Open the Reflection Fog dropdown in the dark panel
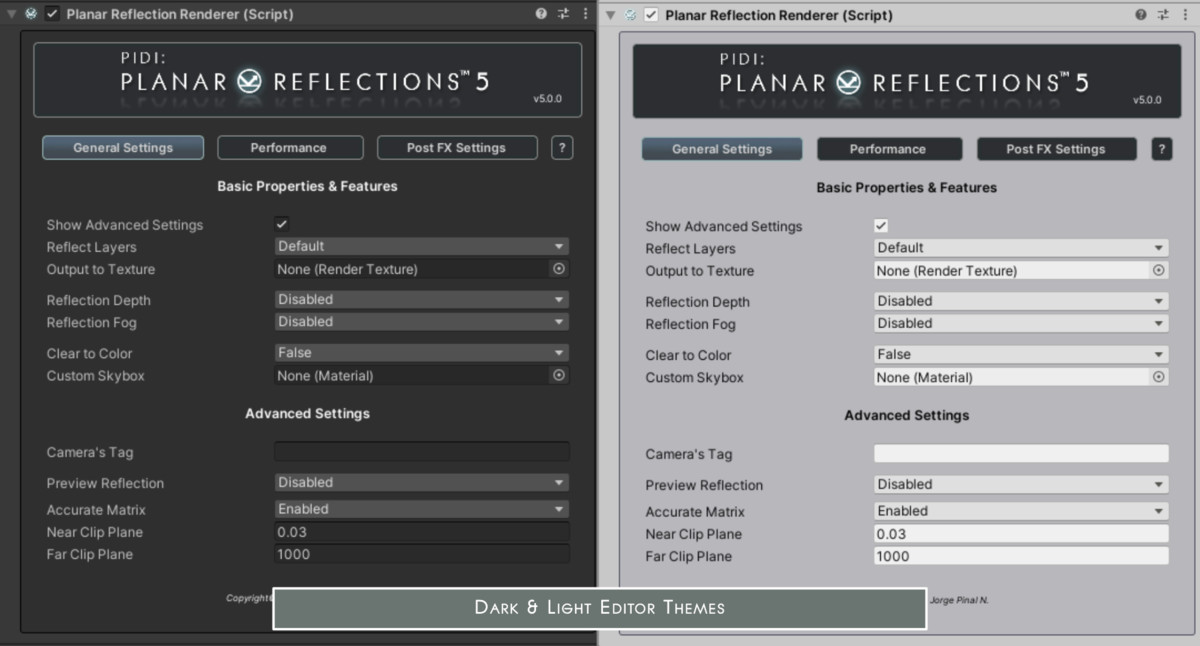1200x646 pixels. coord(422,322)
